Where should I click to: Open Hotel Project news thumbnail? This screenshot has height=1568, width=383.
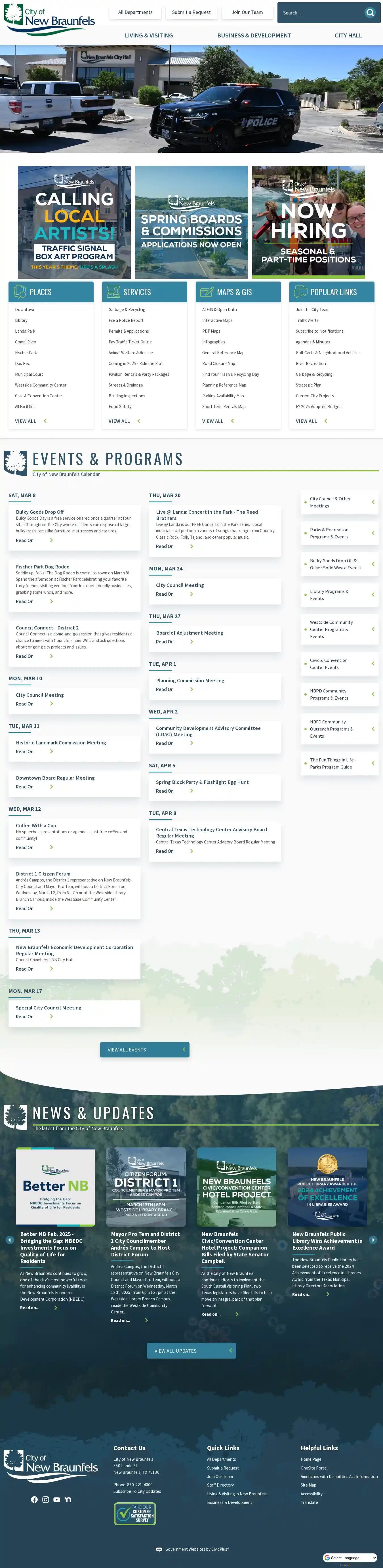coord(237,1187)
